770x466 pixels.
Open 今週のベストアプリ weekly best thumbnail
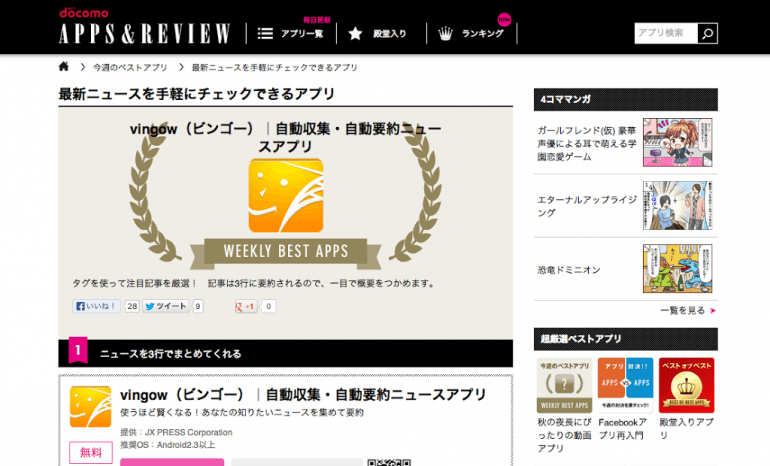coord(564,385)
